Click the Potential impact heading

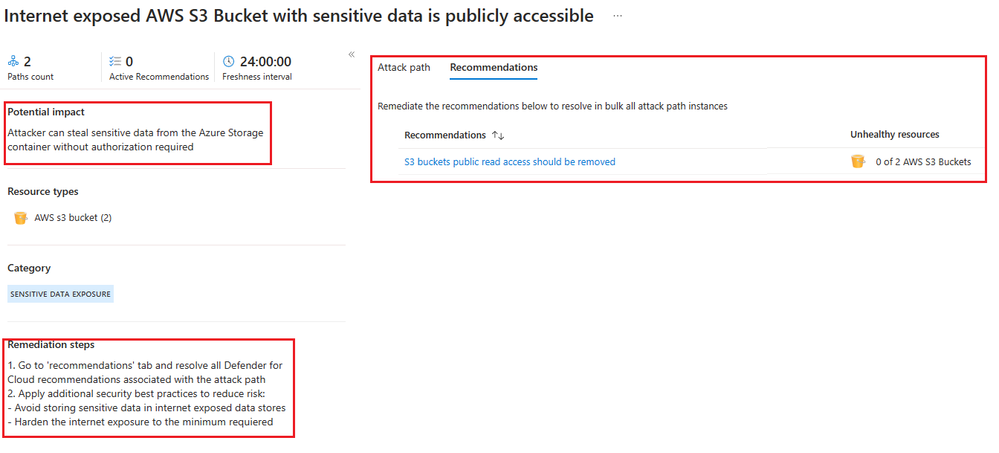46,112
